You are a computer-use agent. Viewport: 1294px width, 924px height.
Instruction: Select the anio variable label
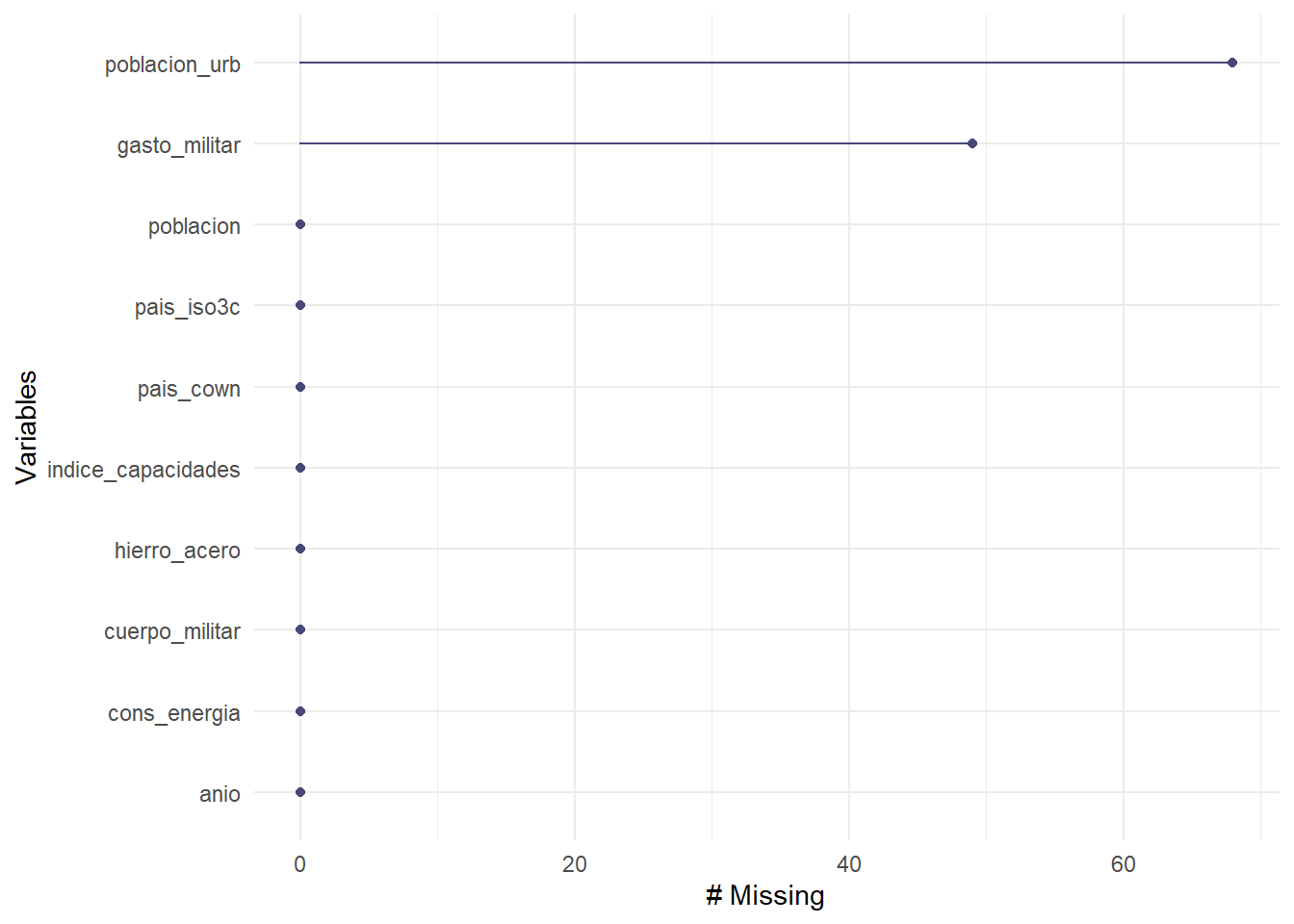pyautogui.click(x=220, y=794)
